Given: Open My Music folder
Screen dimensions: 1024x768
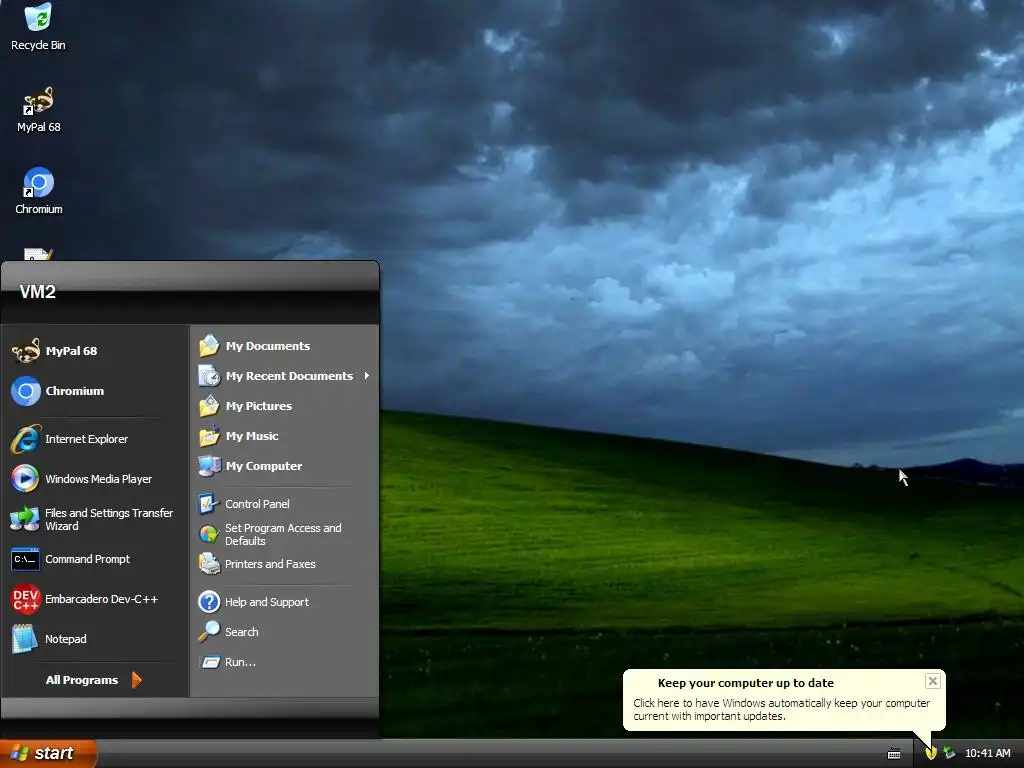Looking at the screenshot, I should tap(284, 436).
